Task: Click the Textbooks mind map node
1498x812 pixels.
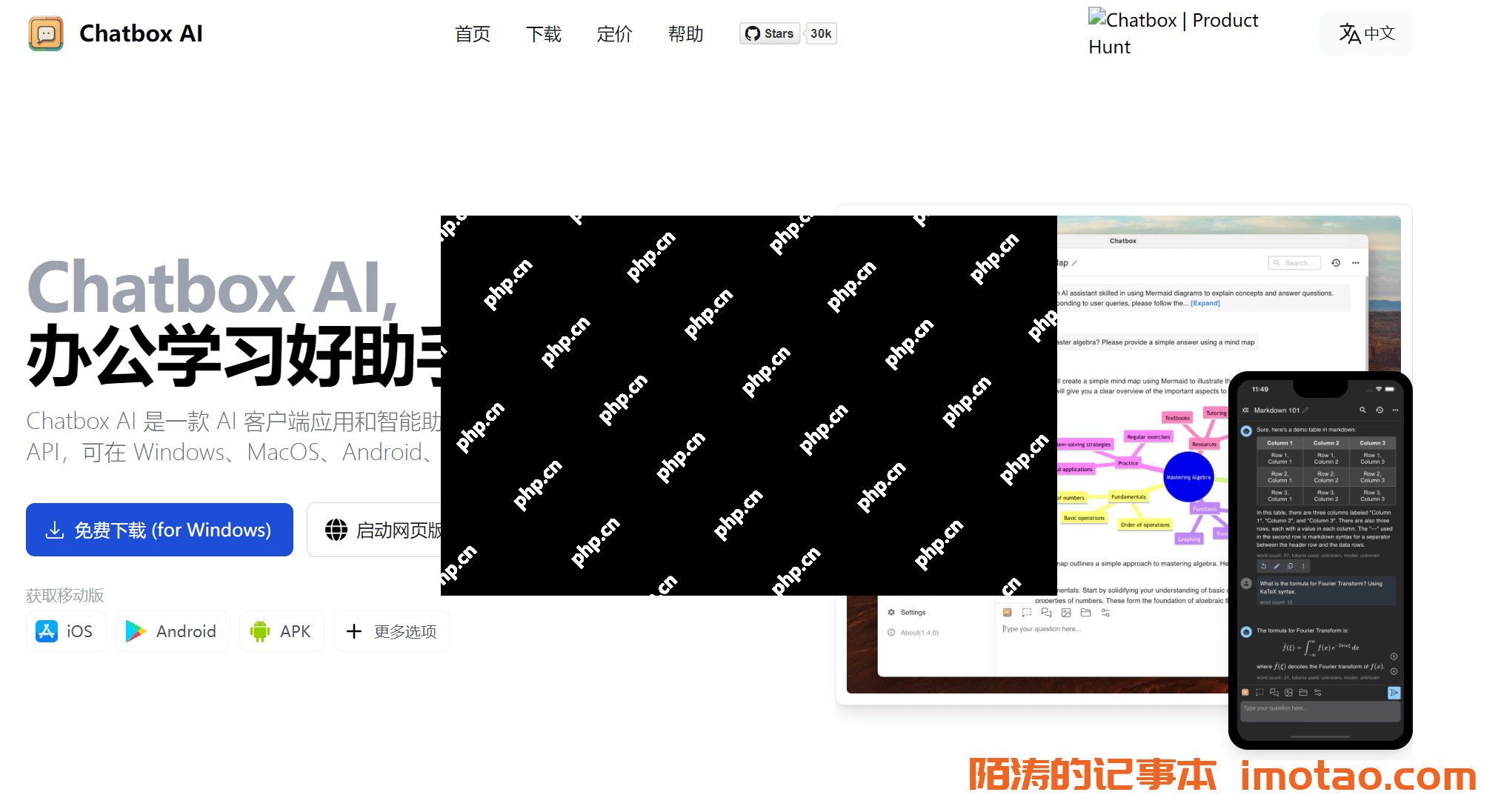Action: click(x=1177, y=418)
